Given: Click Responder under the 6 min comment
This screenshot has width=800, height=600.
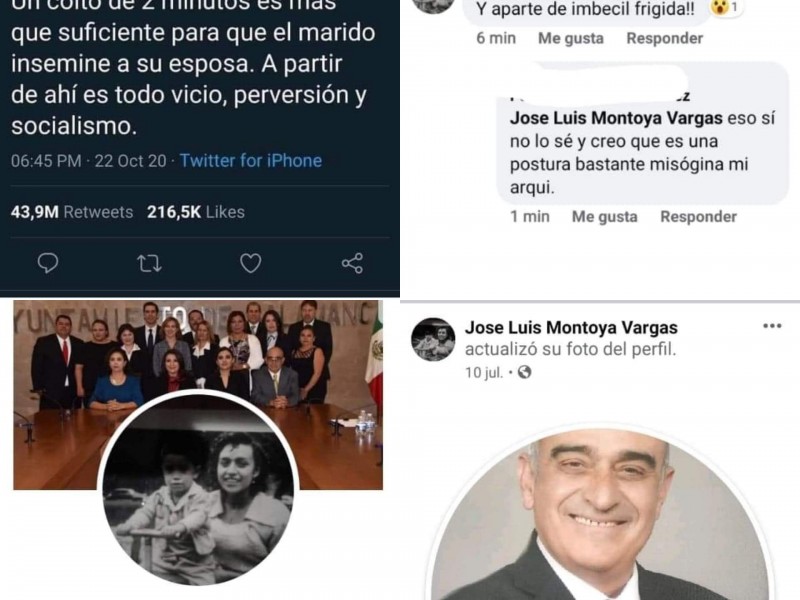Looking at the screenshot, I should 665,38.
